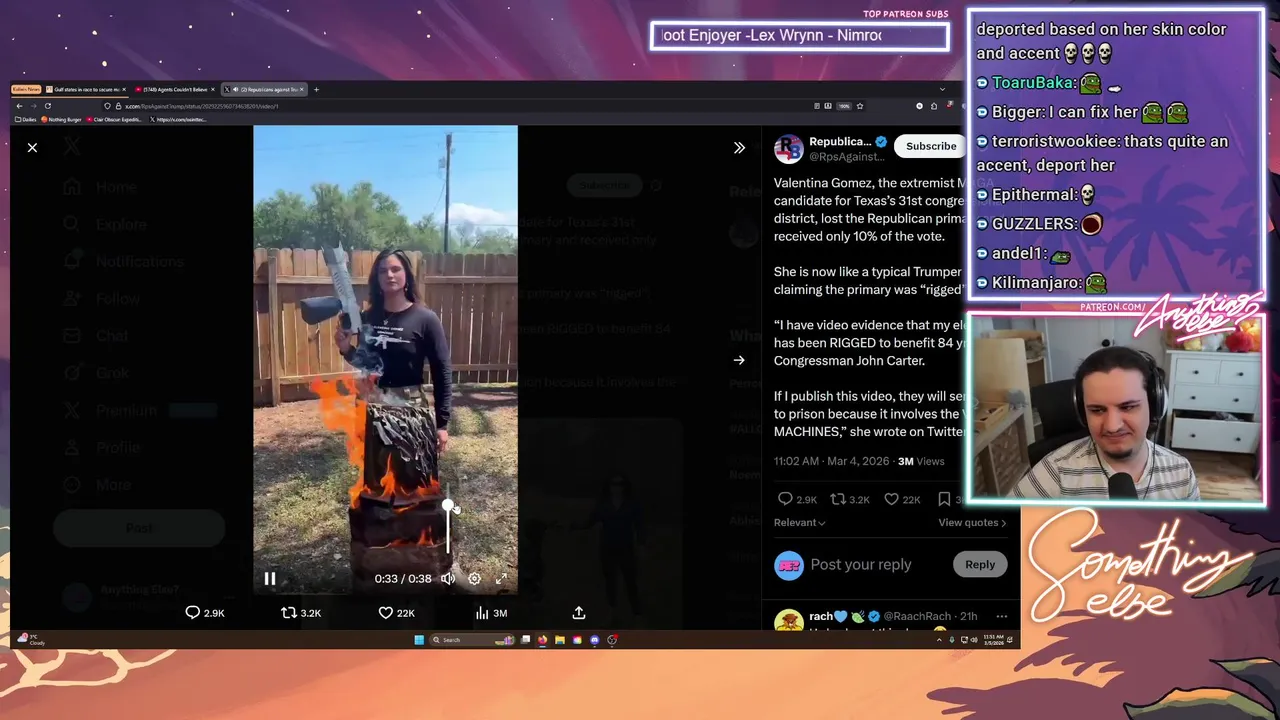Open Firefox from the taskbar
Screen dimensions: 1280x720
[543, 640]
